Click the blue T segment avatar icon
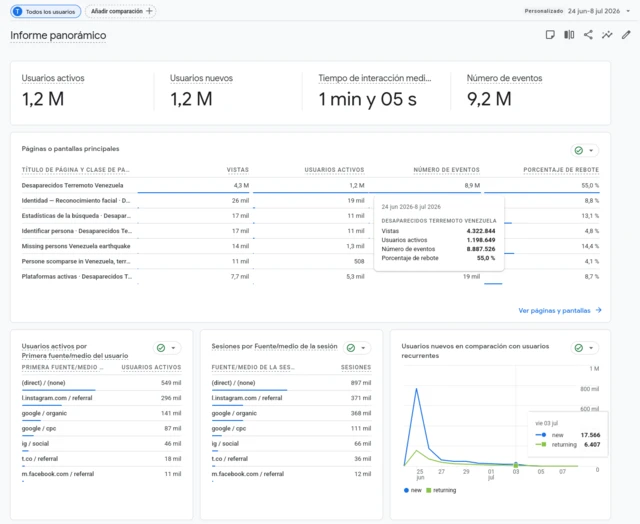The image size is (640, 524). pos(18,11)
